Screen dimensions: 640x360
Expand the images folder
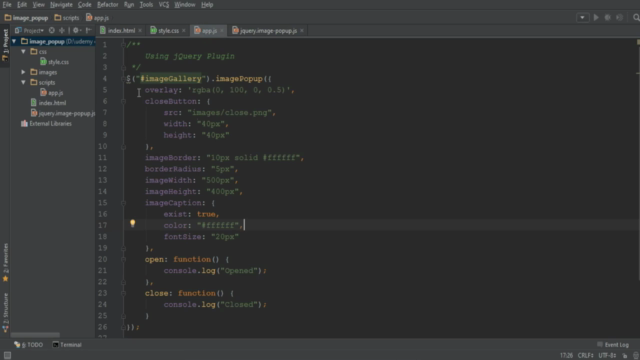coord(24,72)
